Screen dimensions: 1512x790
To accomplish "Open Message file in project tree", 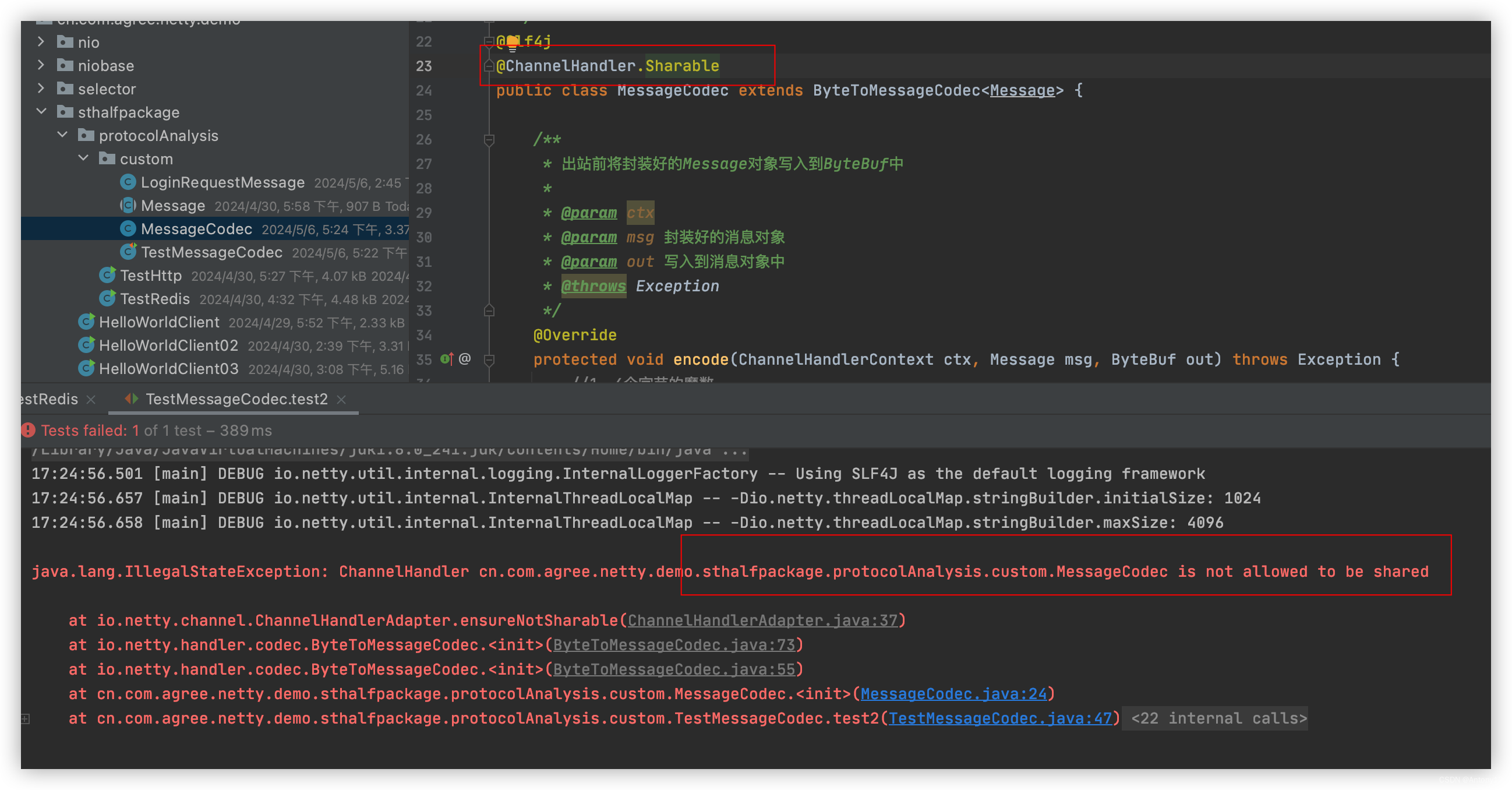I will (x=173, y=206).
